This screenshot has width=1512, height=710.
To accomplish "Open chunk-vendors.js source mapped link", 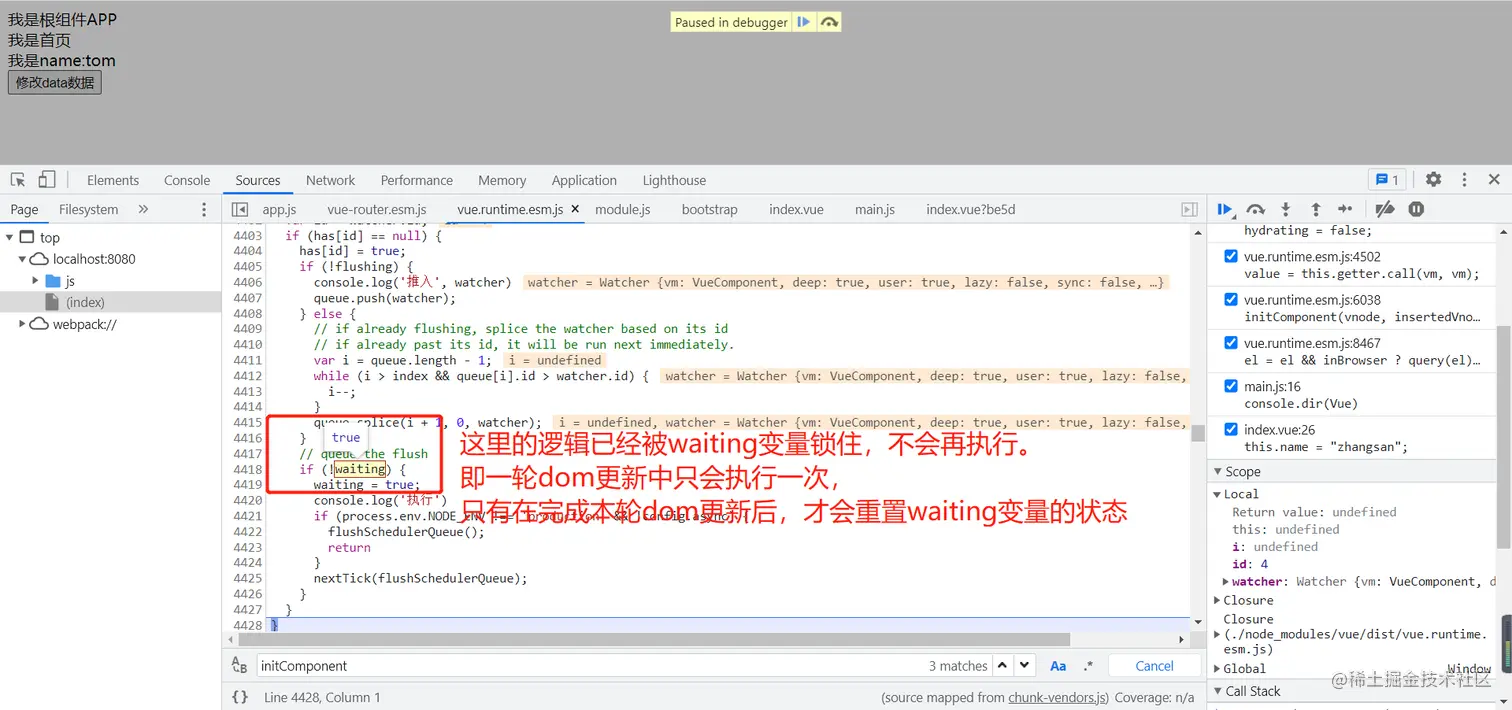I will [x=1057, y=697].
